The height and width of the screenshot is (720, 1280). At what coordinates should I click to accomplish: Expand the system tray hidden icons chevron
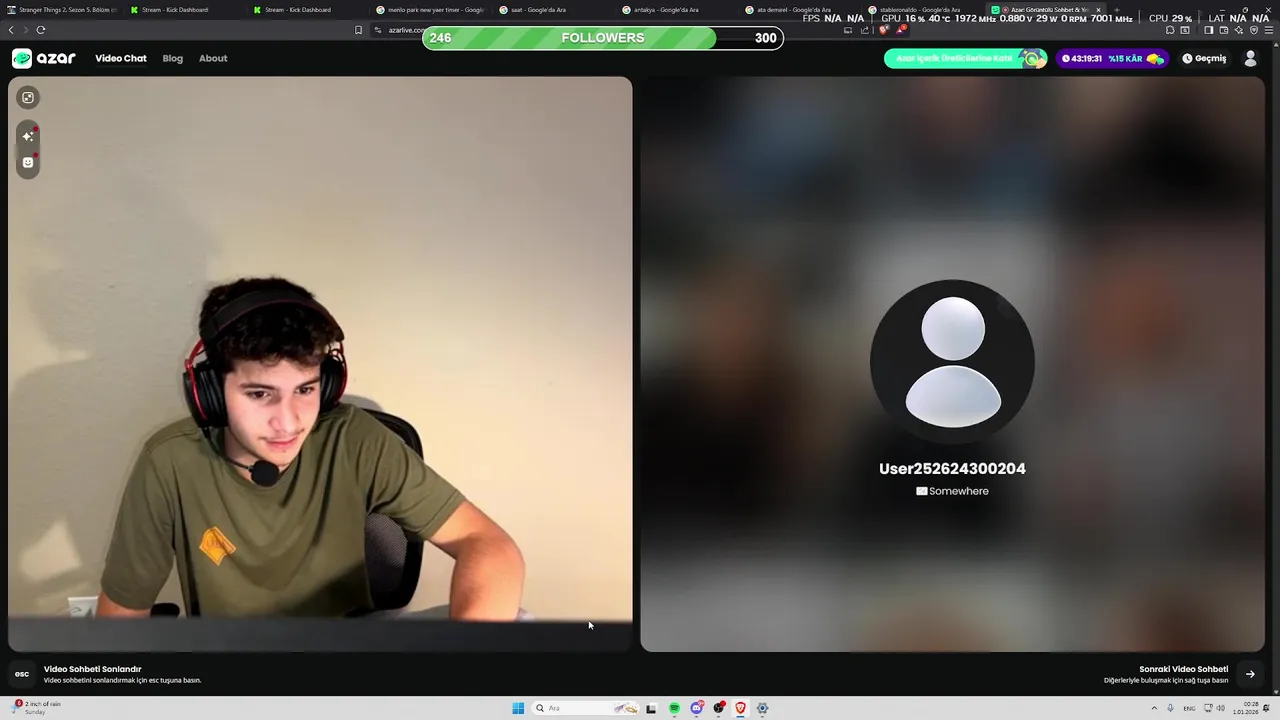pyautogui.click(x=1154, y=708)
